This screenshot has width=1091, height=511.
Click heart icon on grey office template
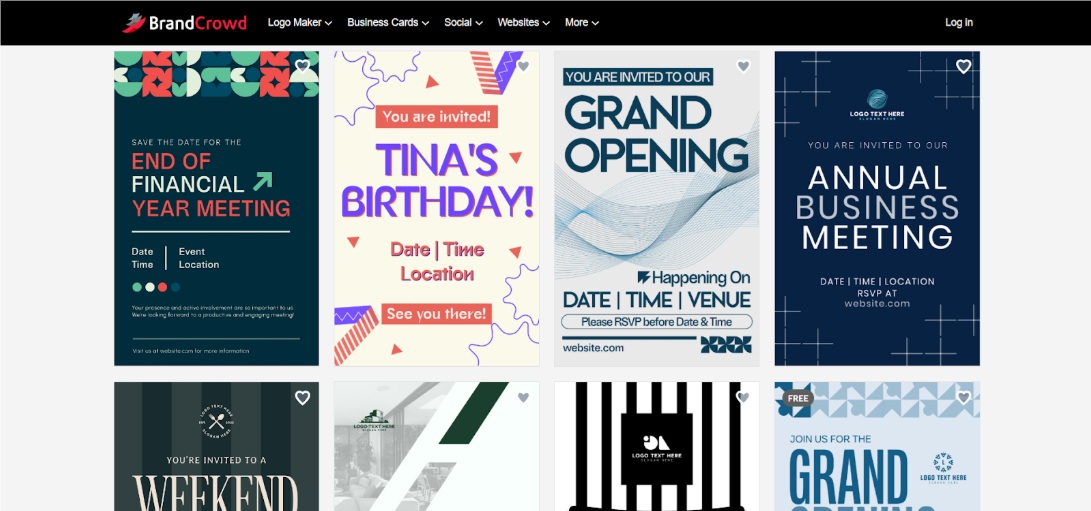click(523, 398)
